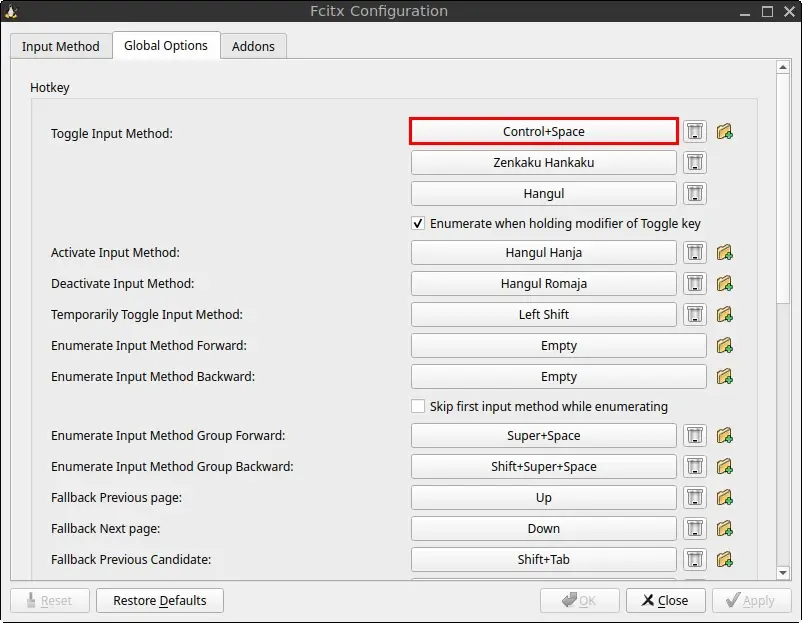Screen dimensions: 802x623
Task: Click the Fcitx penguin icon in title bar
Action: (11, 11)
